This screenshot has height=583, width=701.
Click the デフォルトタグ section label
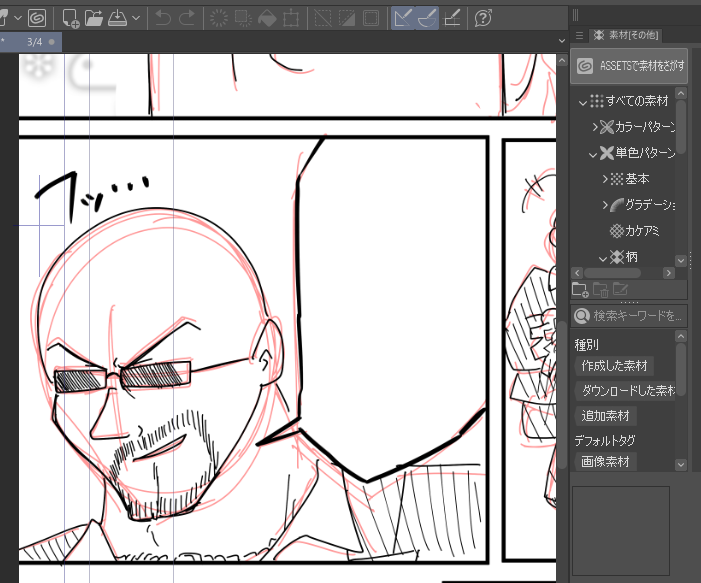(604, 440)
